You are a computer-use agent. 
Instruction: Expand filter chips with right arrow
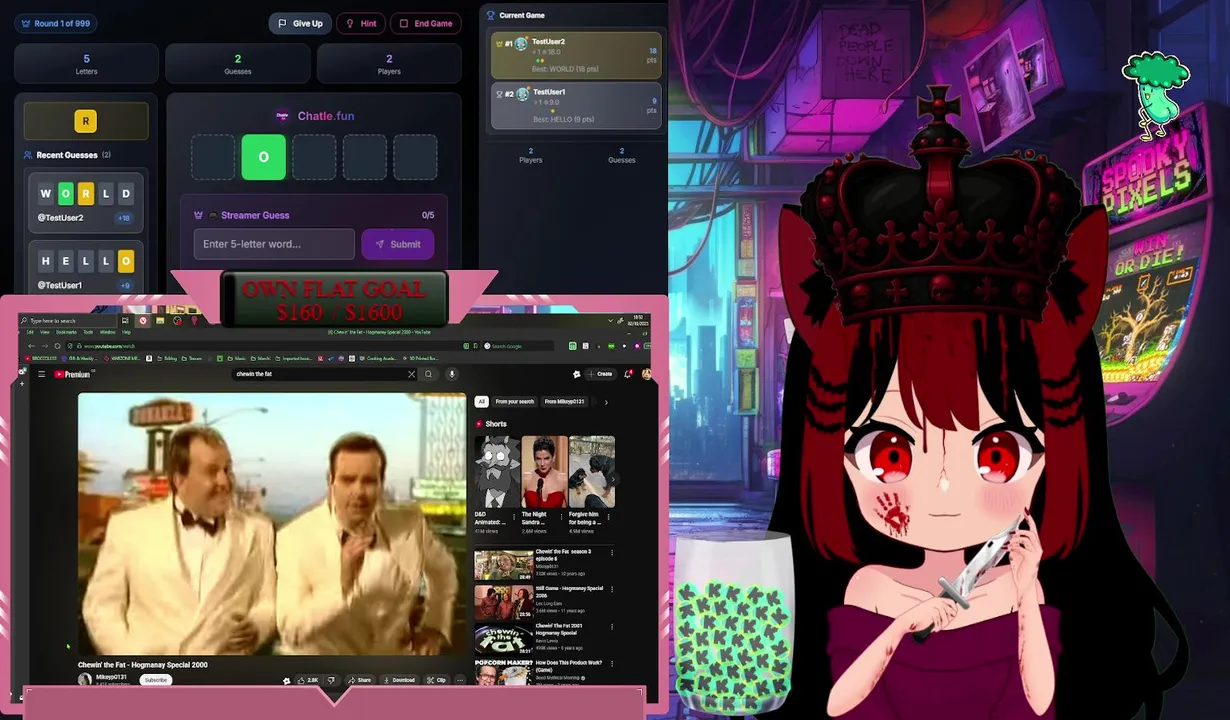(x=606, y=402)
